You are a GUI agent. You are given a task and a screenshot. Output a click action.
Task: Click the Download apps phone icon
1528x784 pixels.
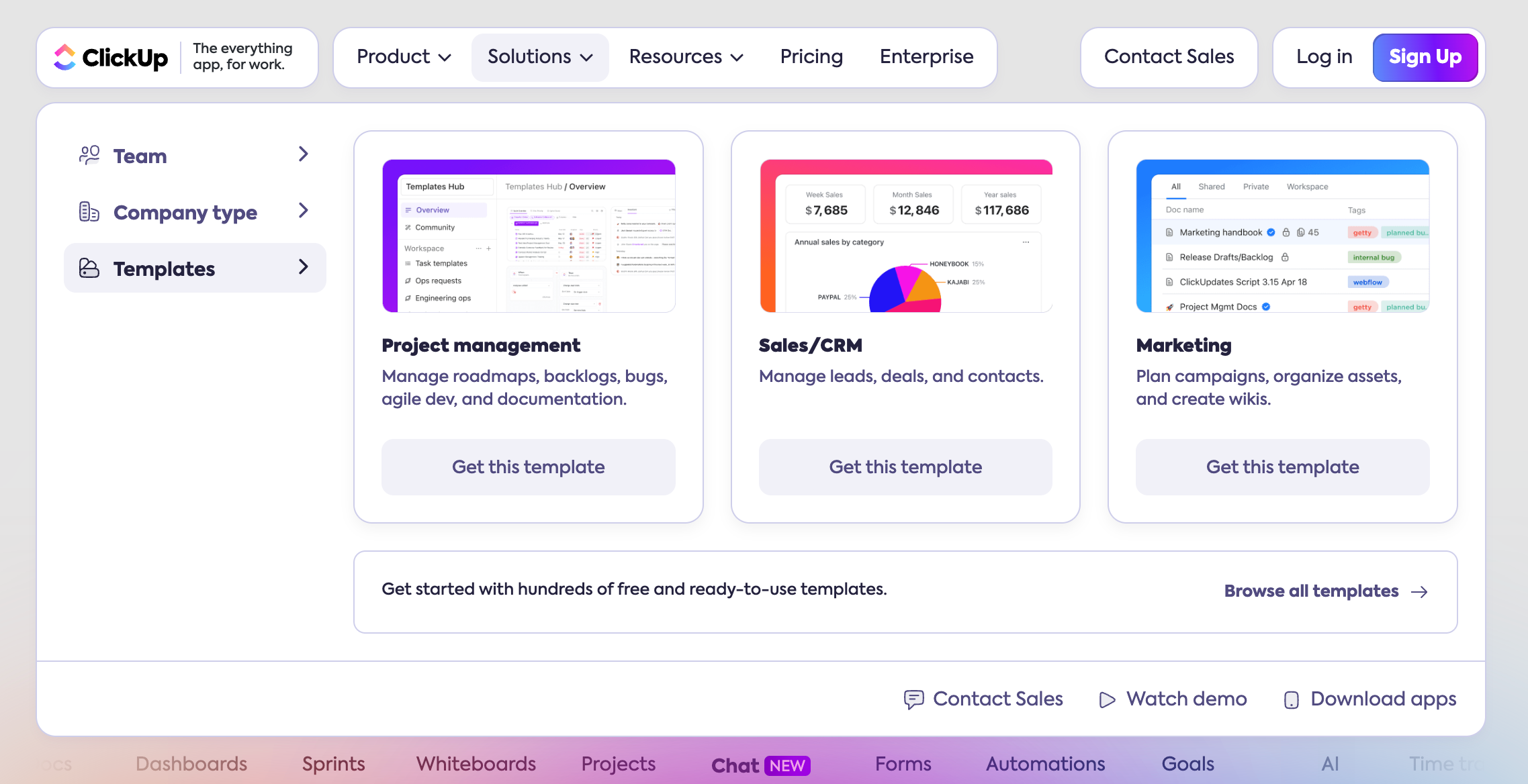pos(1291,699)
